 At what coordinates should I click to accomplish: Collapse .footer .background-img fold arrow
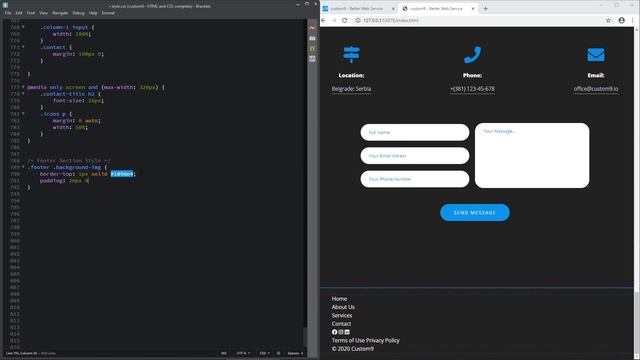(23, 167)
